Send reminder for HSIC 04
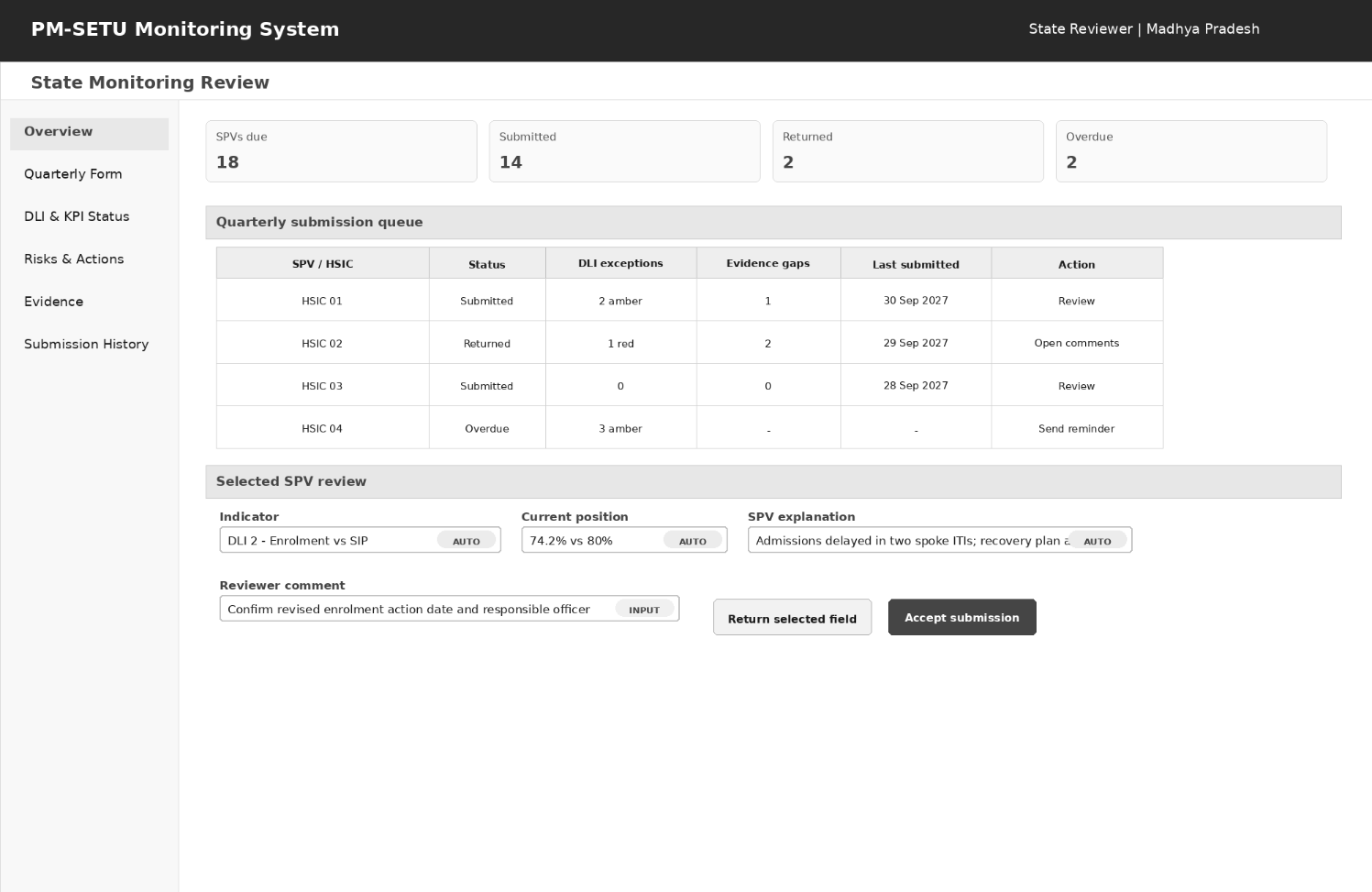 [1076, 428]
